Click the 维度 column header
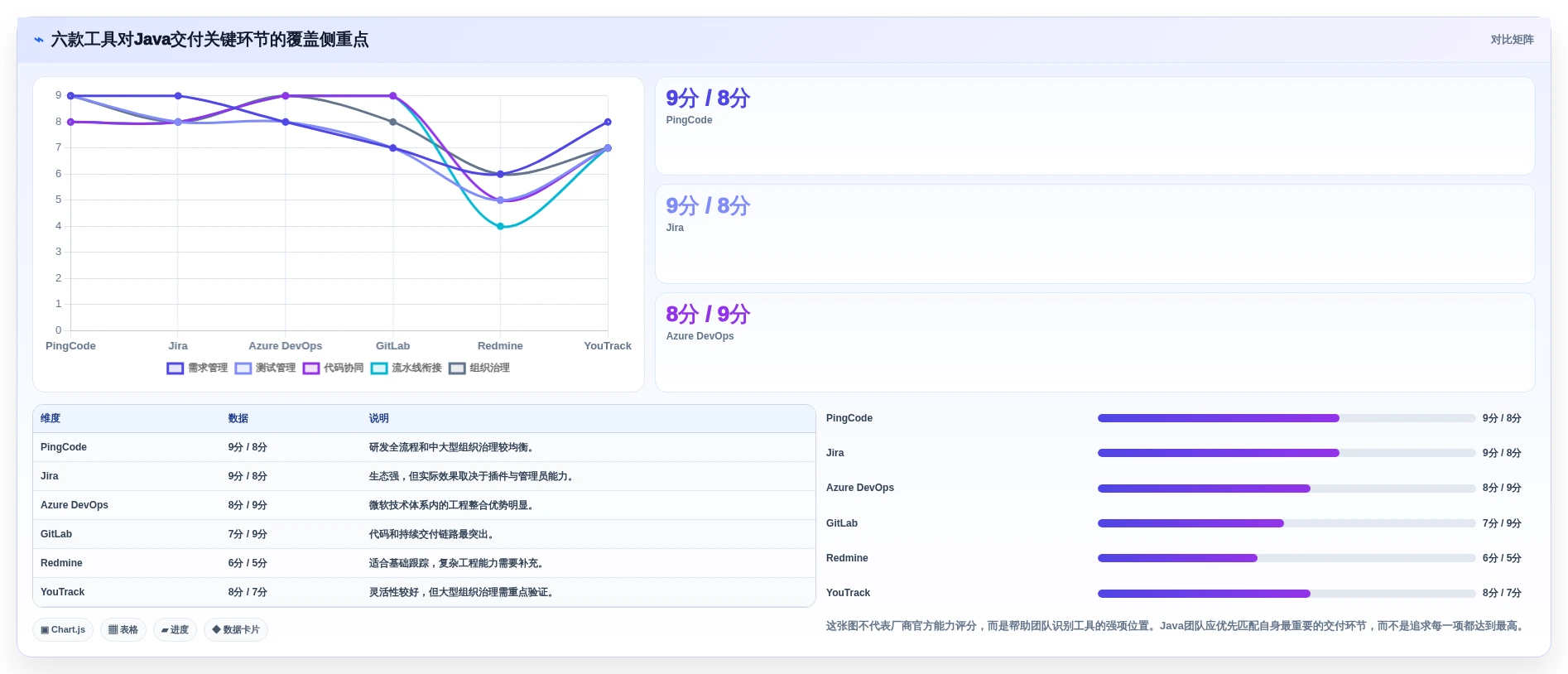The image size is (1568, 674). point(51,419)
